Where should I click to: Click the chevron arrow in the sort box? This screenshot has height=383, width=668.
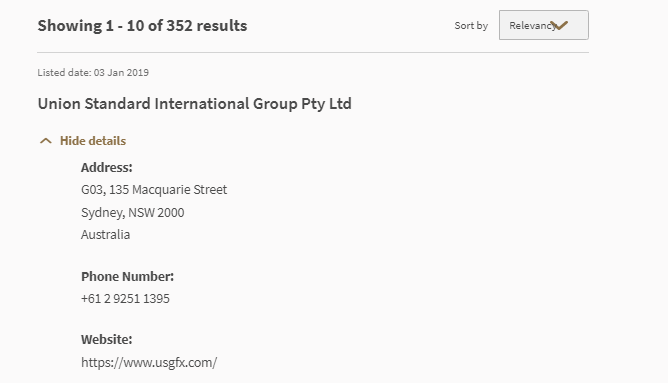559,26
